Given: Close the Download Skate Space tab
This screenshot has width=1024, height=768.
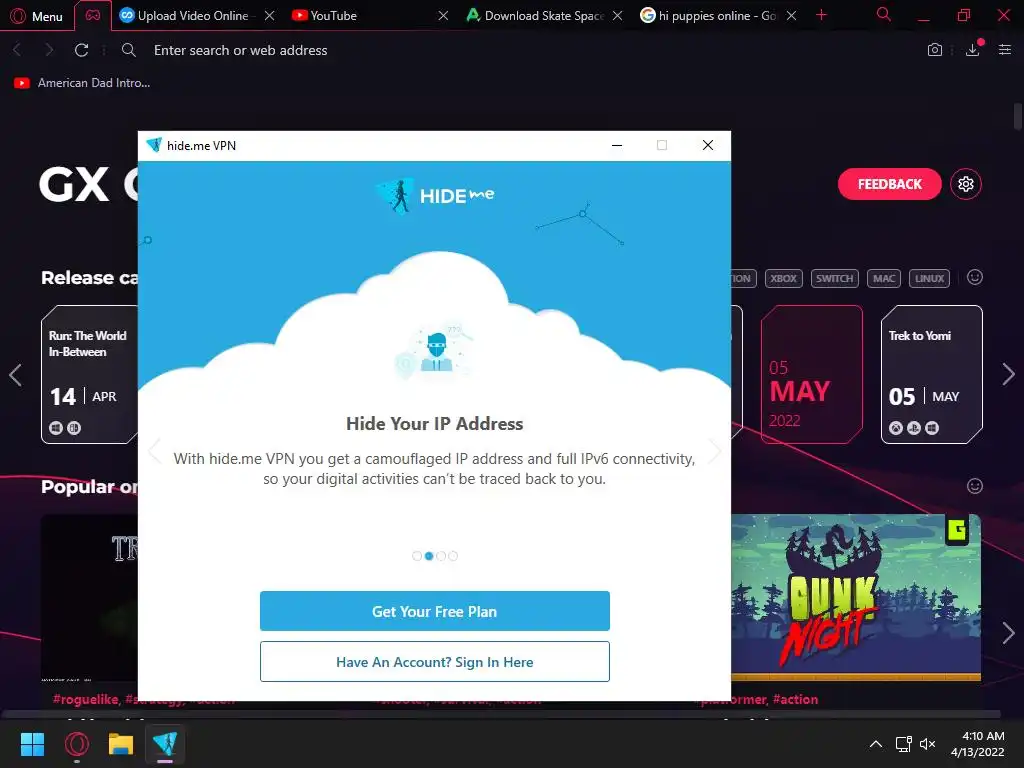Looking at the screenshot, I should click(617, 16).
